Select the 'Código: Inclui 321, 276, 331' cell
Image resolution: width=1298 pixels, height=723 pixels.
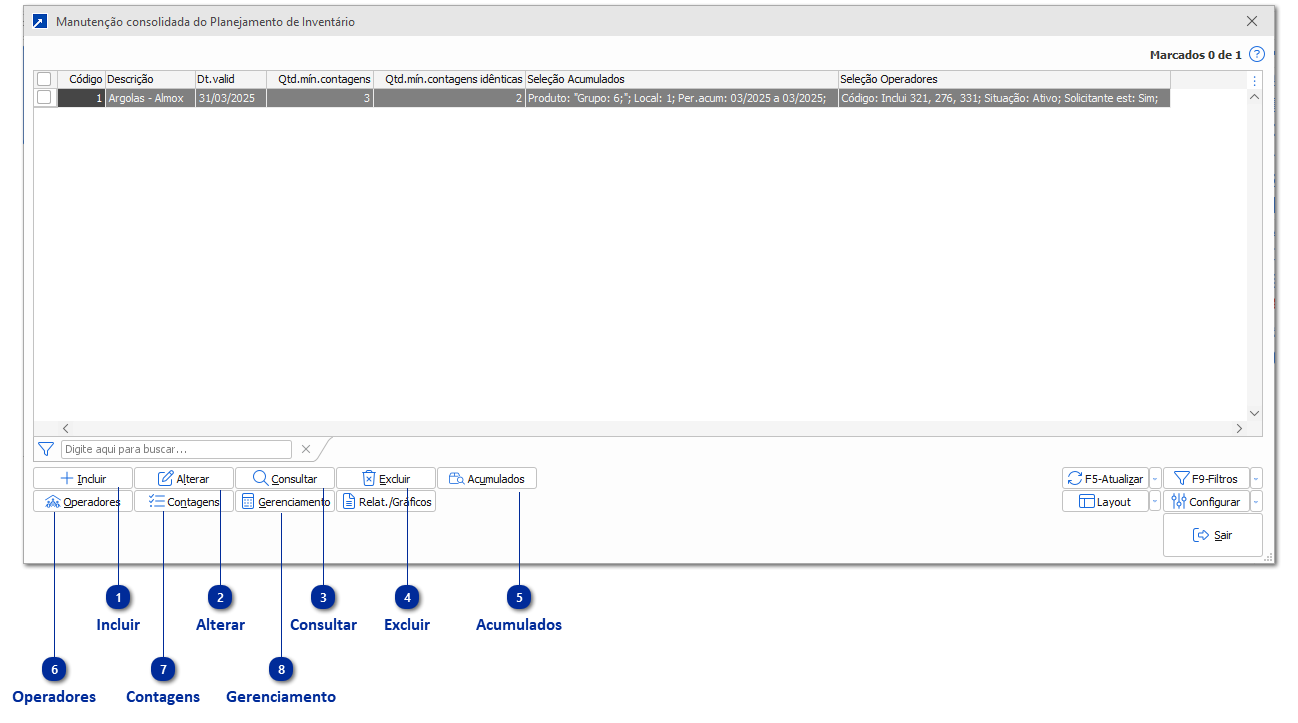(x=1004, y=98)
